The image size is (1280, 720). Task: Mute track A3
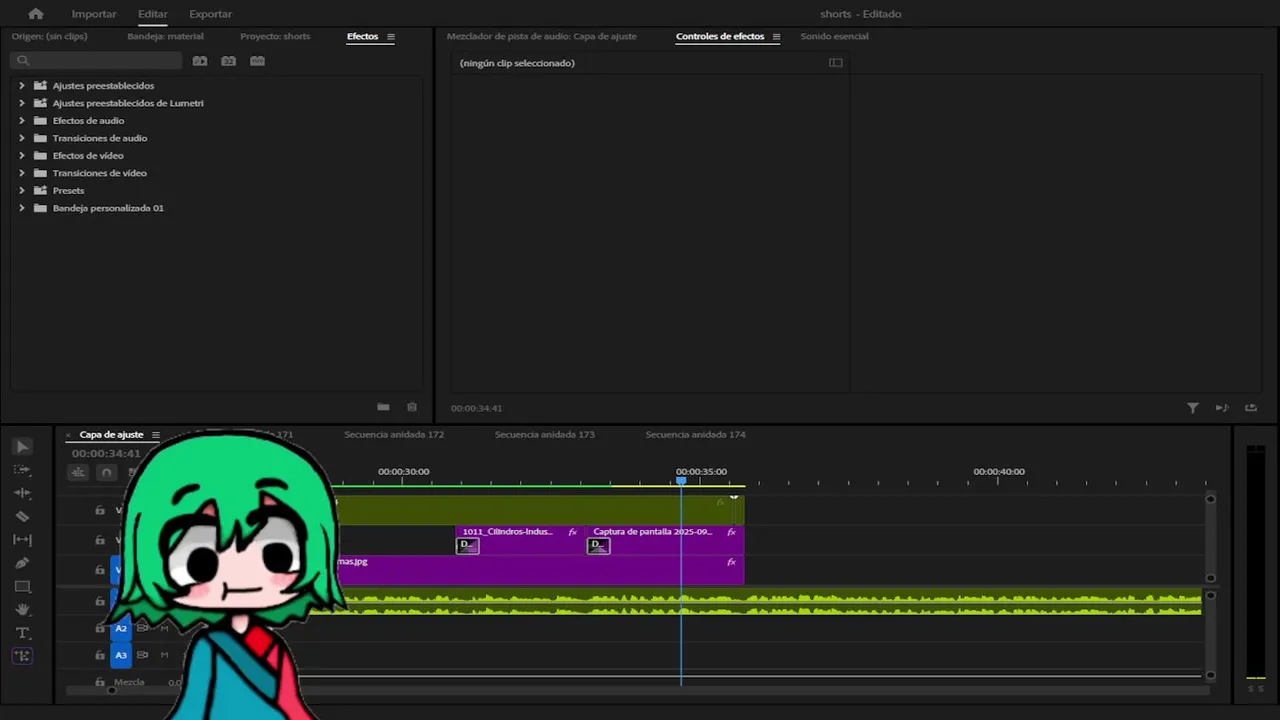pos(164,655)
